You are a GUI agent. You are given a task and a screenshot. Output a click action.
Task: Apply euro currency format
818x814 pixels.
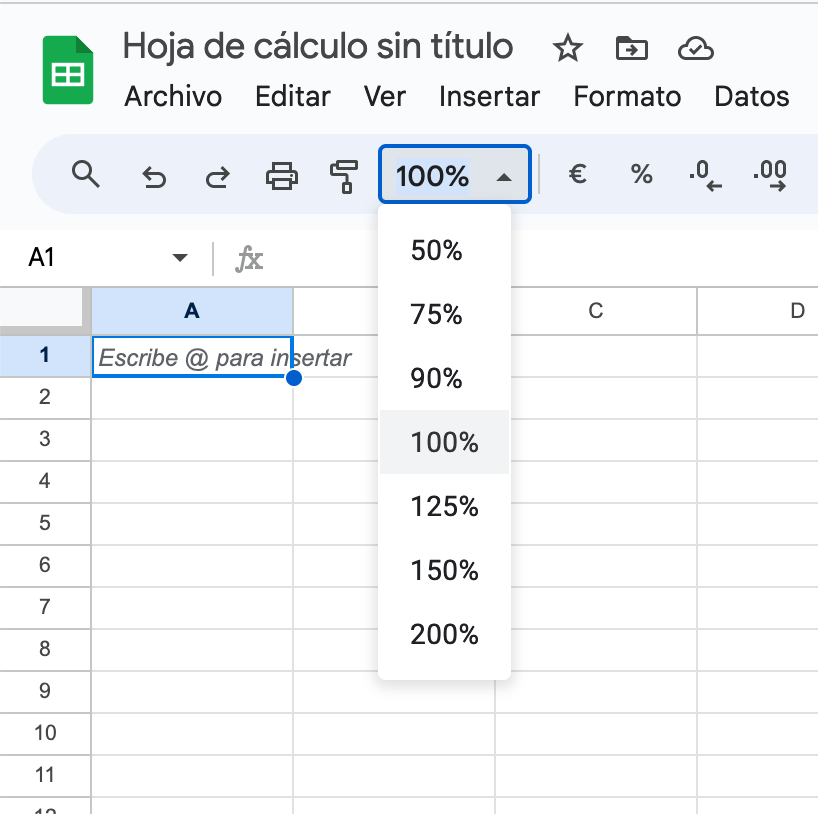[x=577, y=176]
